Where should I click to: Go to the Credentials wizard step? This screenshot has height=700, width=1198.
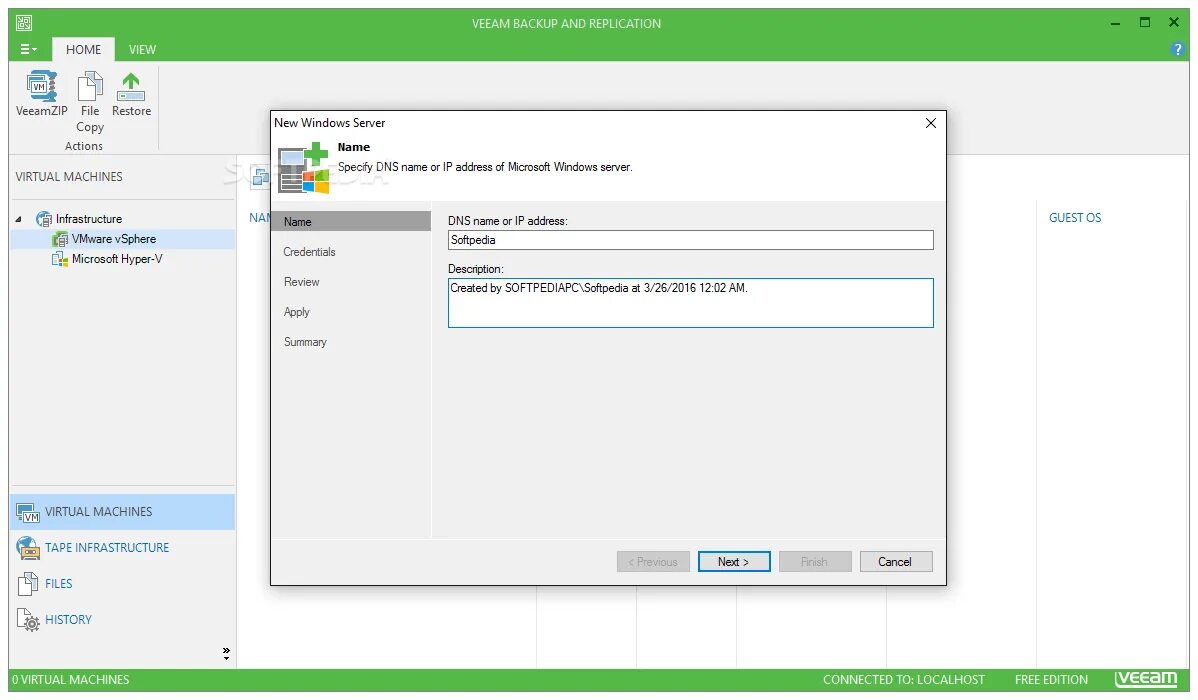click(x=309, y=252)
